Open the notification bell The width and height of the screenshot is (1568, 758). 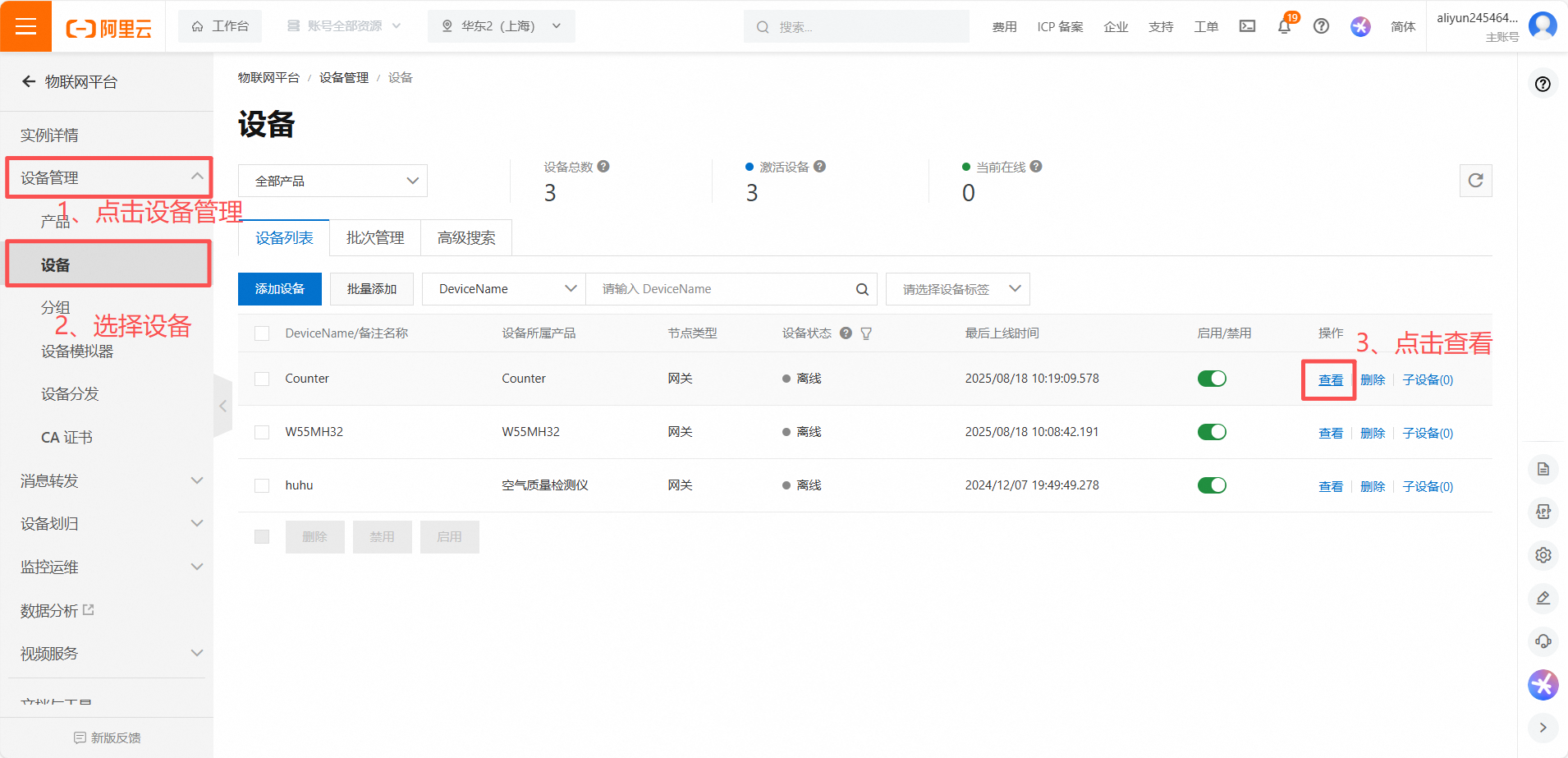point(1284,26)
